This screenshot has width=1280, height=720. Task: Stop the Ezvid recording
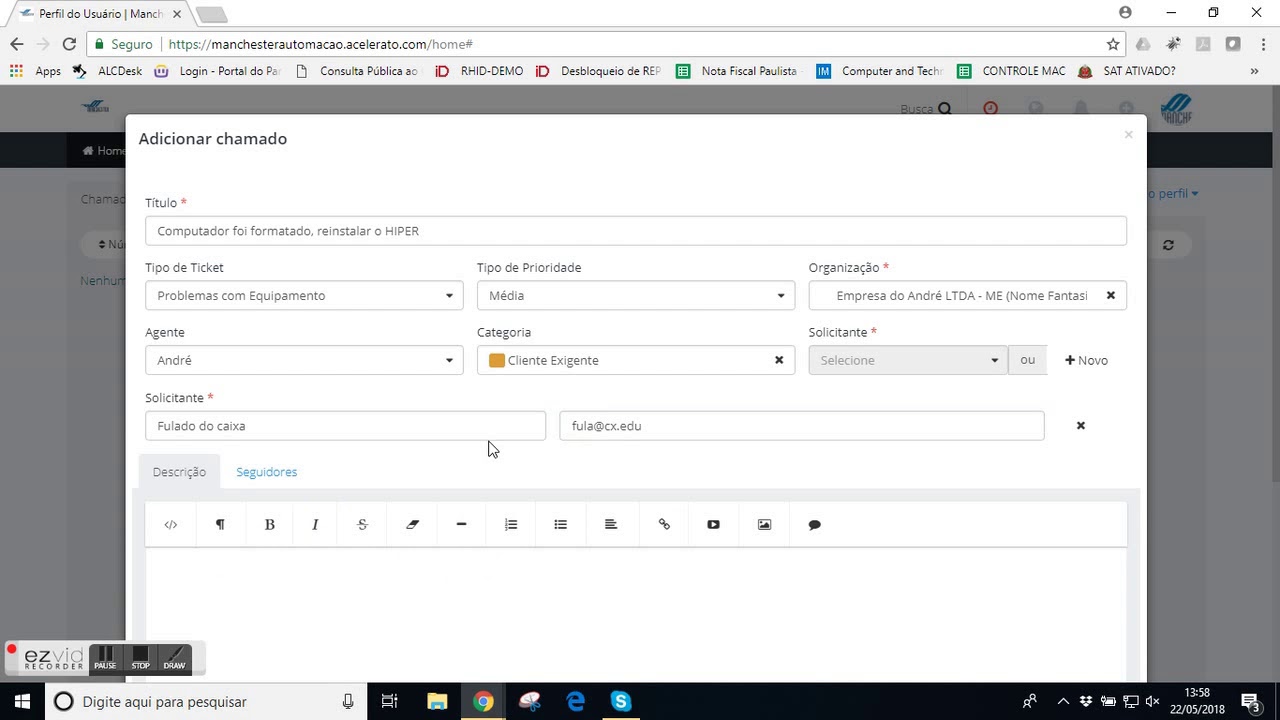coord(140,658)
